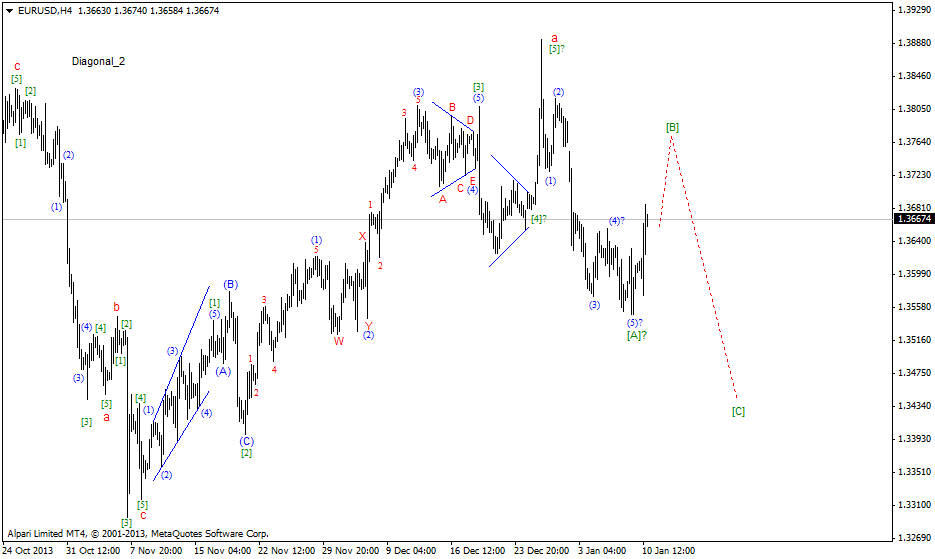Screen dimensions: 935x559
Task: Click the 1.35990 price axis value
Action: tap(914, 274)
